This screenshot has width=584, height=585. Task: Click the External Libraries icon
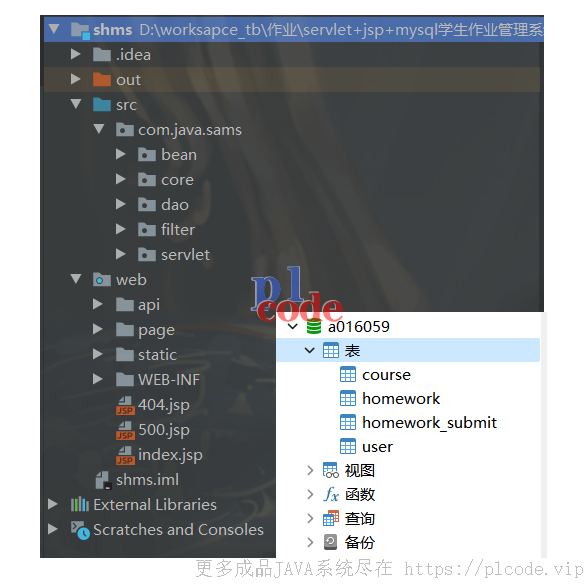pos(80,505)
